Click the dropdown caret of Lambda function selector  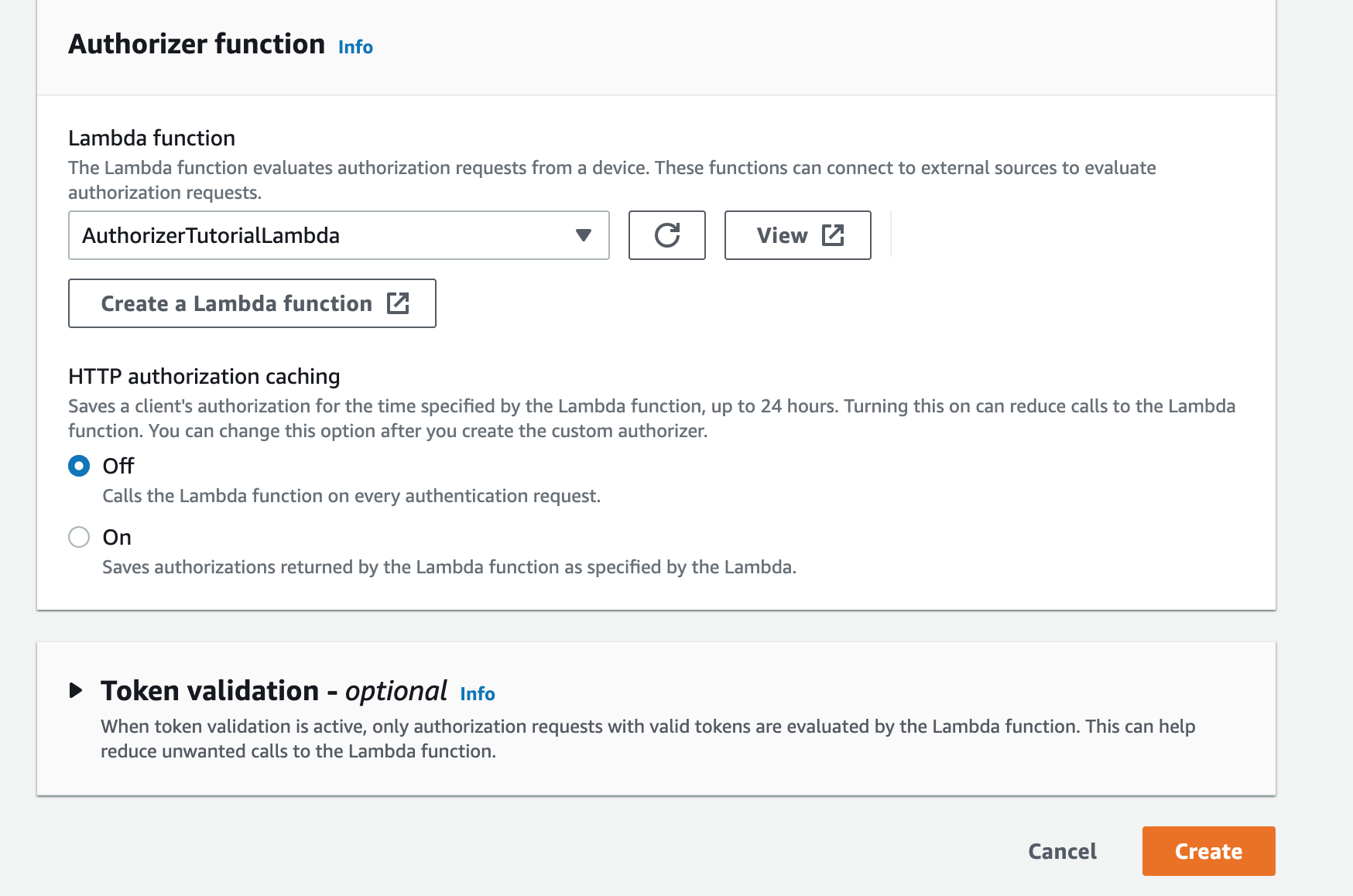click(584, 235)
